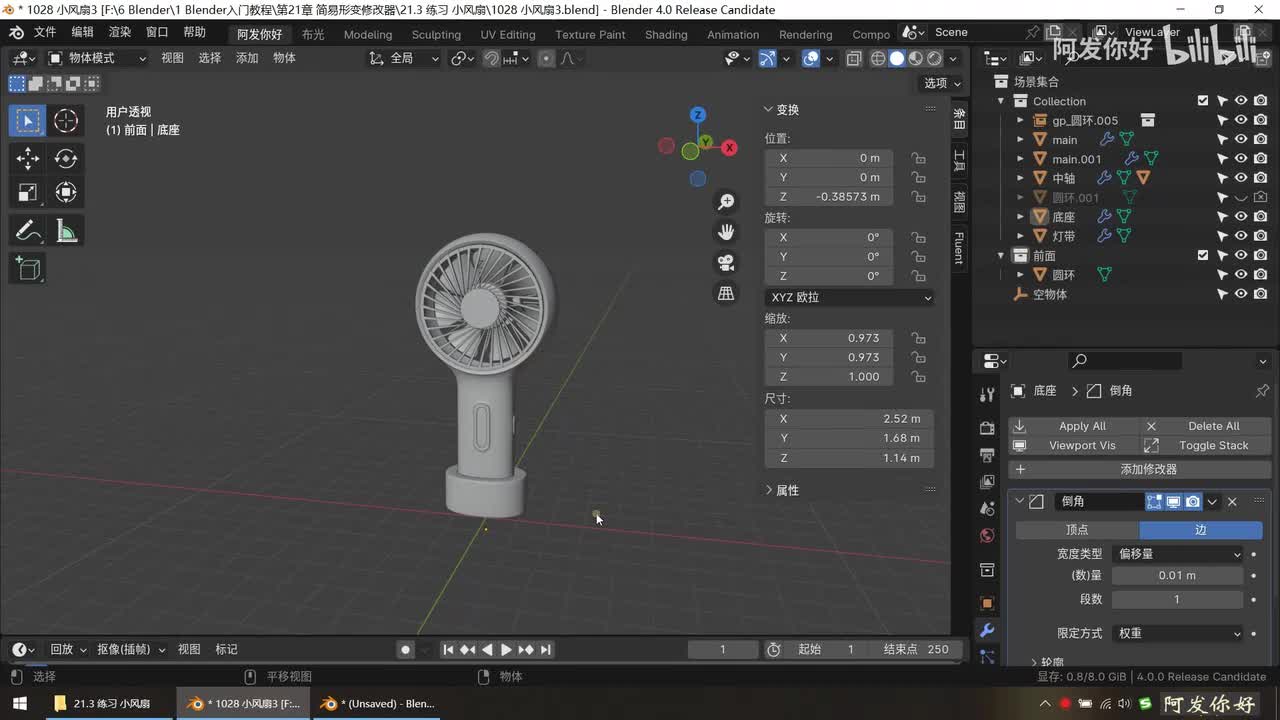Open the Tool properties tab icon
The width and height of the screenshot is (1280, 720).
pyautogui.click(x=987, y=395)
